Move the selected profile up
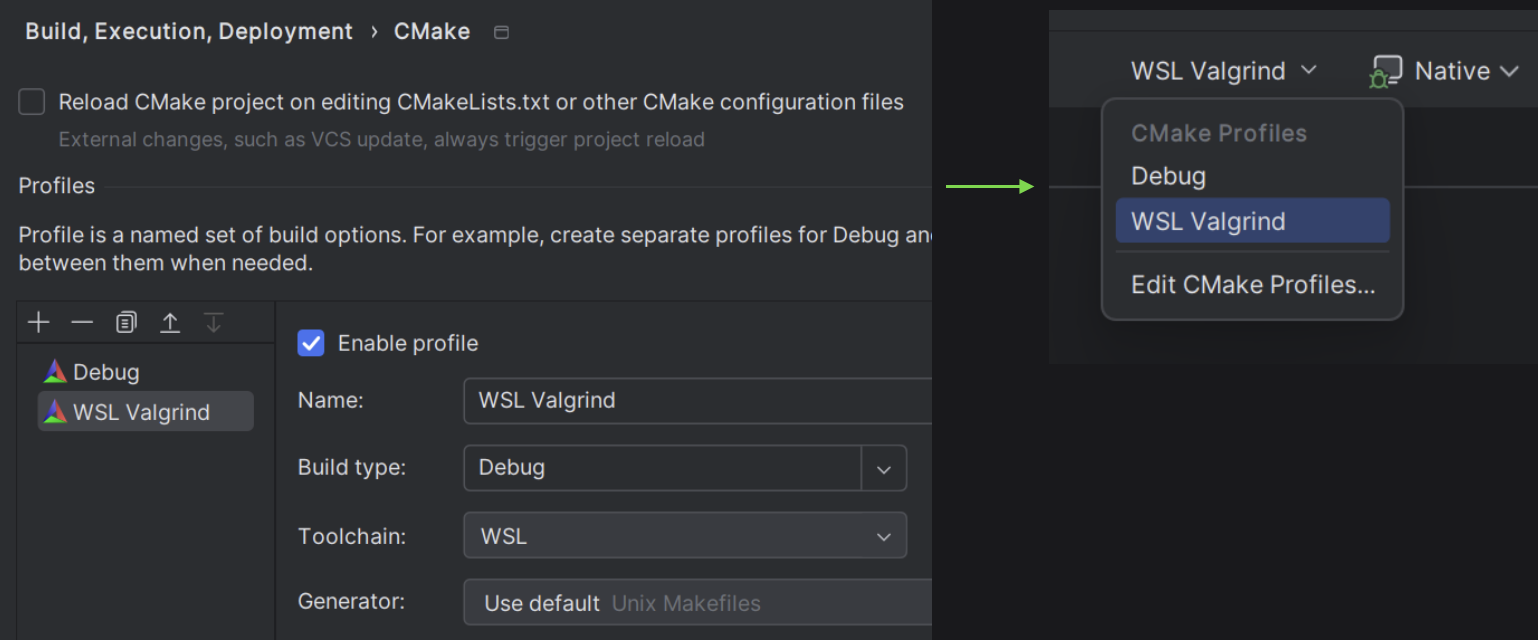Viewport: 1538px width, 640px height. point(169,322)
